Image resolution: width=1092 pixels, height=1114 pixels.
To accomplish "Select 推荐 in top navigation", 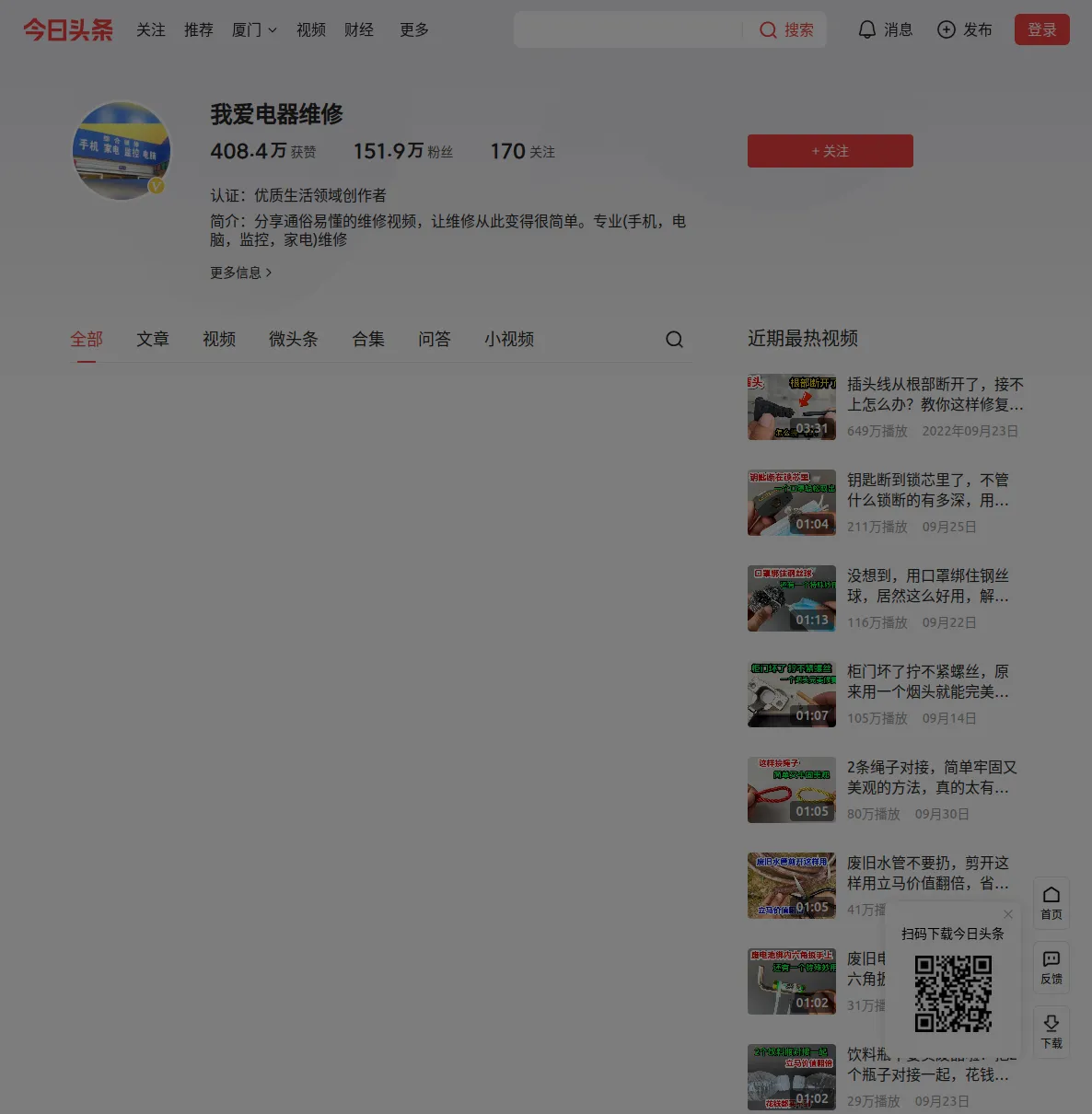I will pyautogui.click(x=199, y=30).
